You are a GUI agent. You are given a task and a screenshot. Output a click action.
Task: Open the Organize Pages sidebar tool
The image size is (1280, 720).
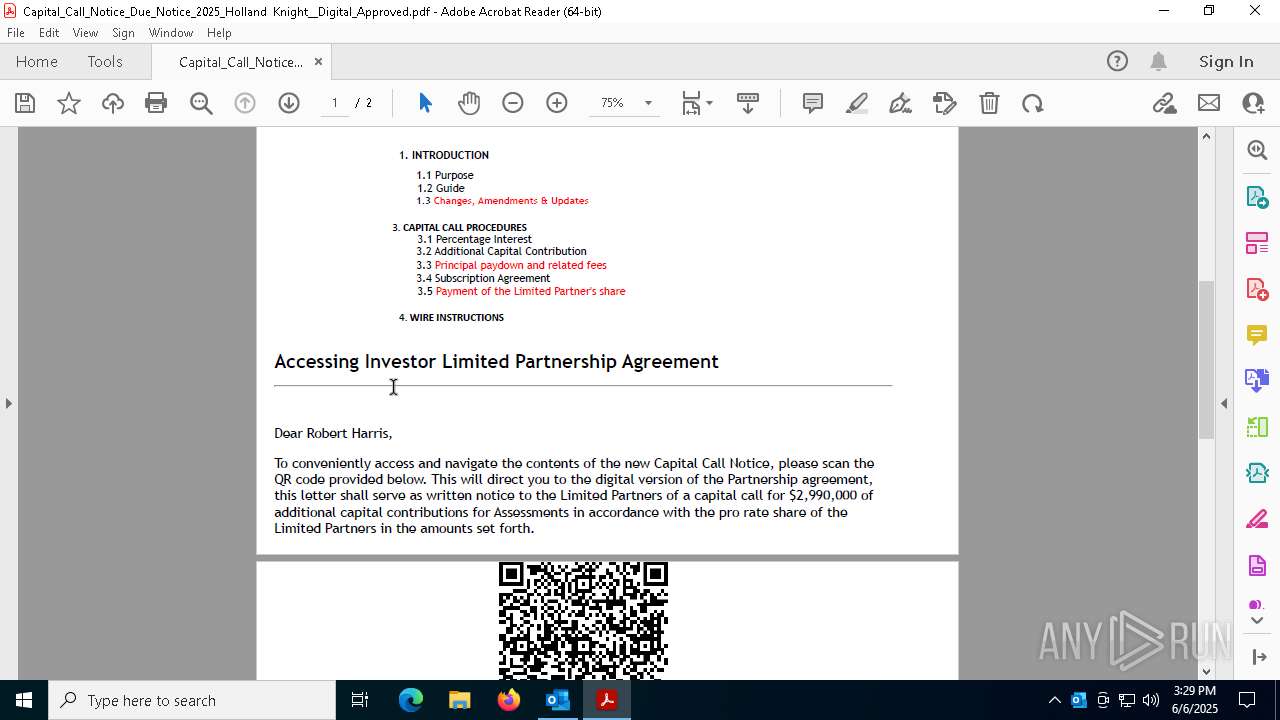click(1257, 243)
